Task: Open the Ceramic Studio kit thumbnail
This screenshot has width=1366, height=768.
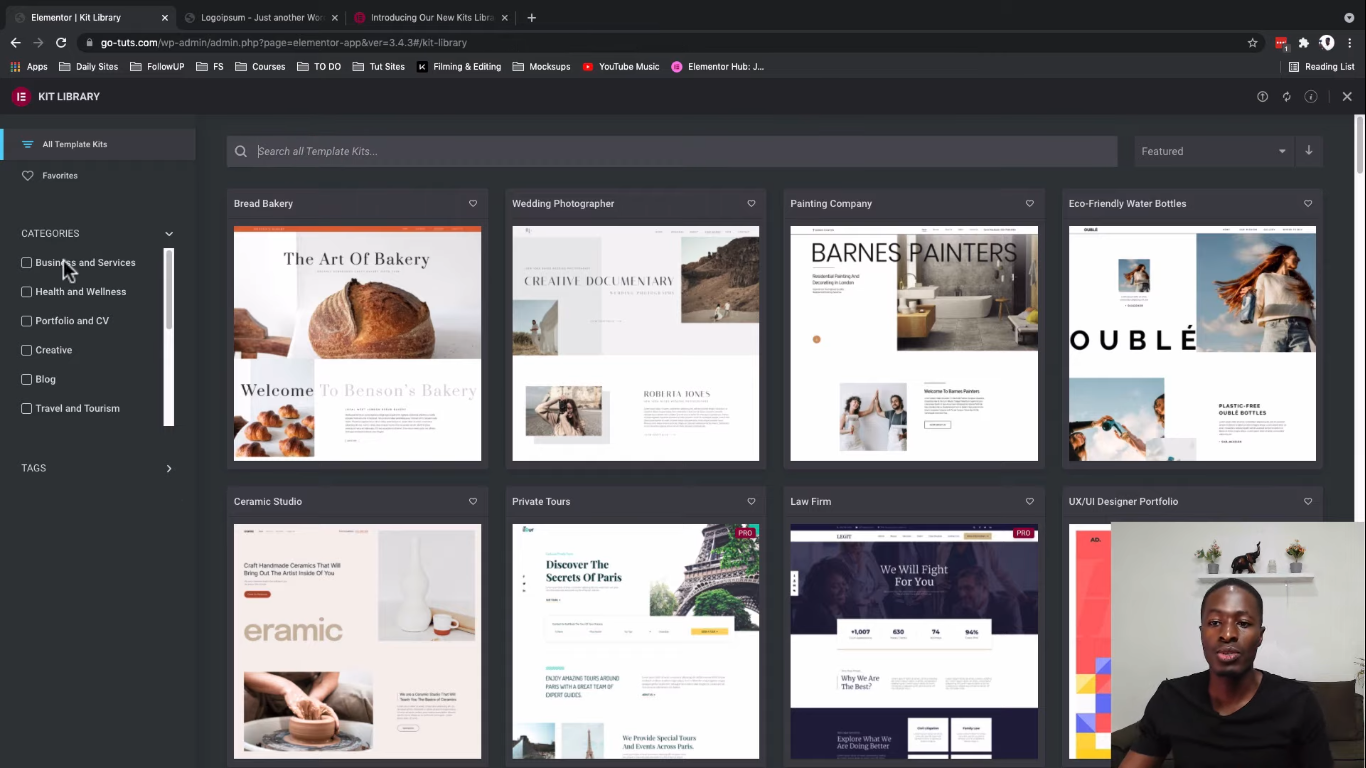Action: point(357,641)
